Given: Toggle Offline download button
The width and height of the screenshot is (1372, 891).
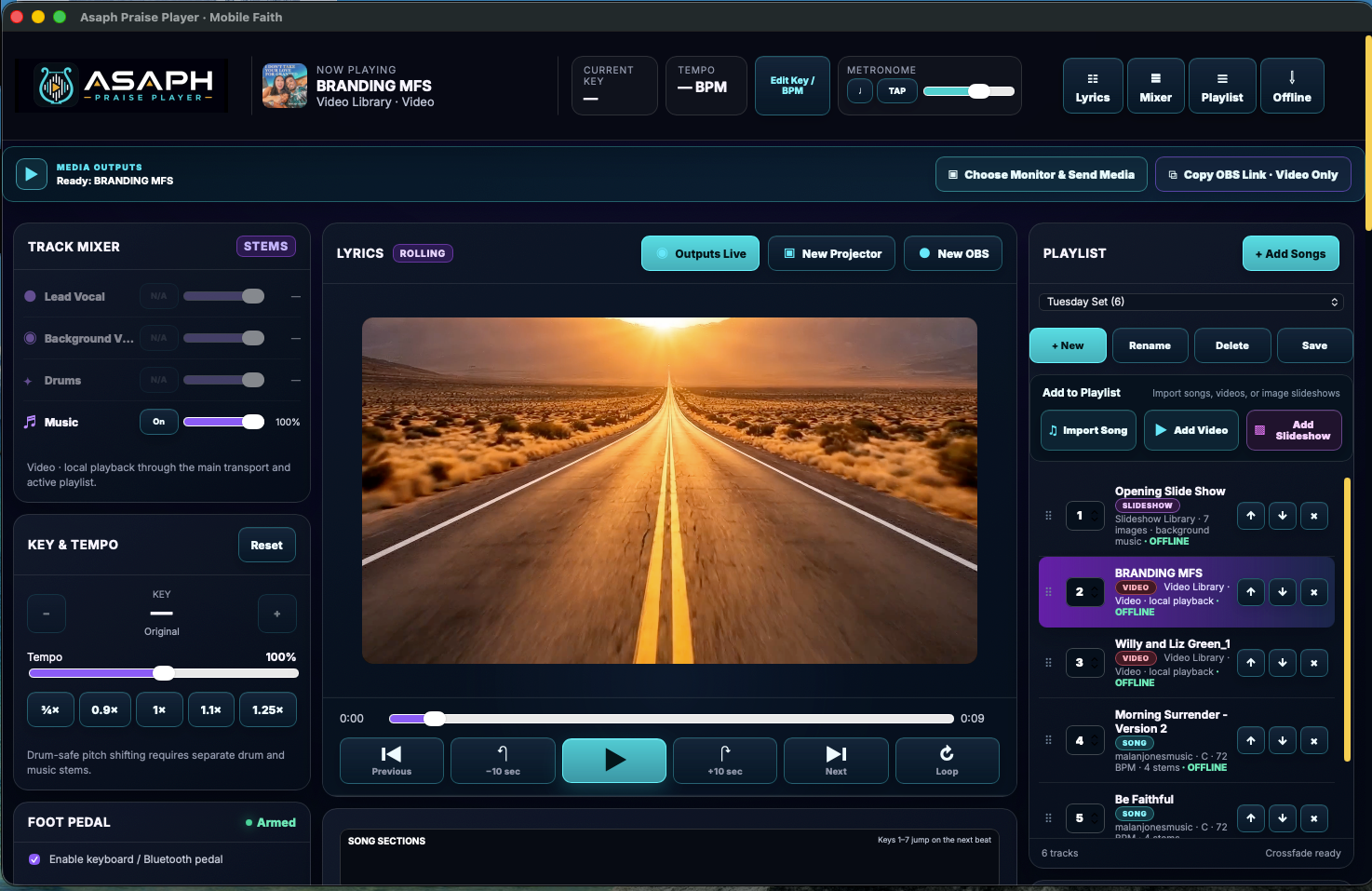Looking at the screenshot, I should point(1292,86).
